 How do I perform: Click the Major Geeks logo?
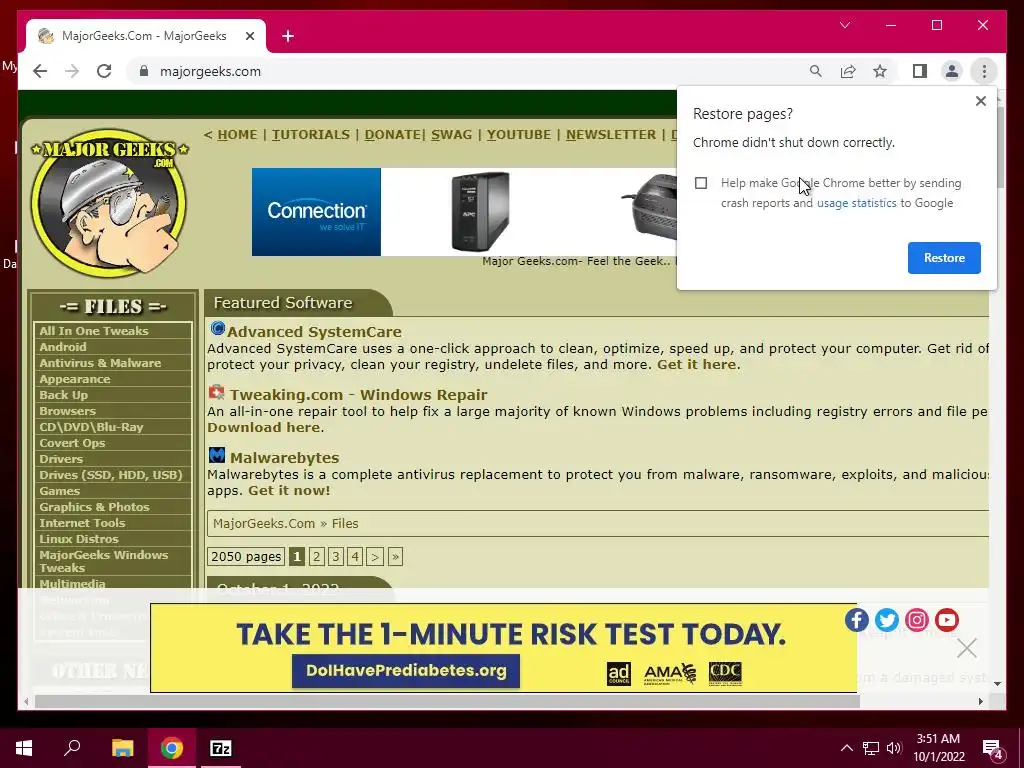[x=109, y=204]
